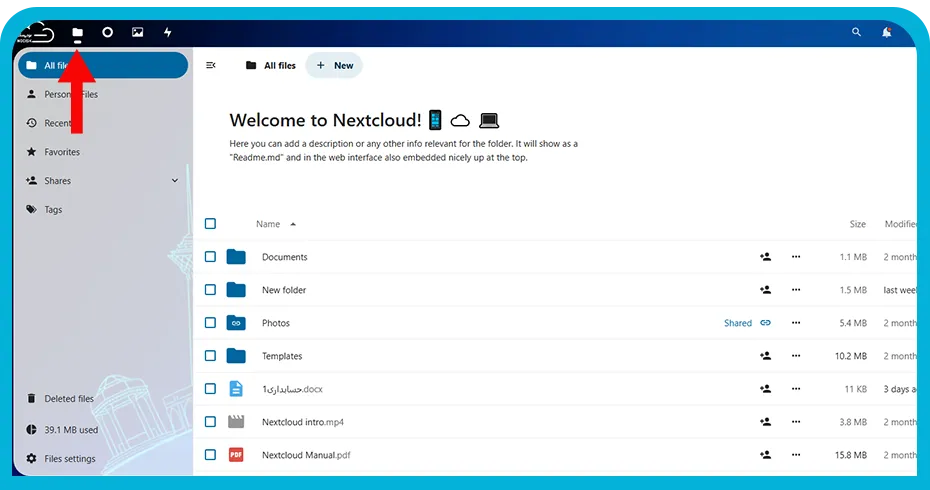Open the New folder entry
The height and width of the screenshot is (490, 930).
pyautogui.click(x=284, y=290)
